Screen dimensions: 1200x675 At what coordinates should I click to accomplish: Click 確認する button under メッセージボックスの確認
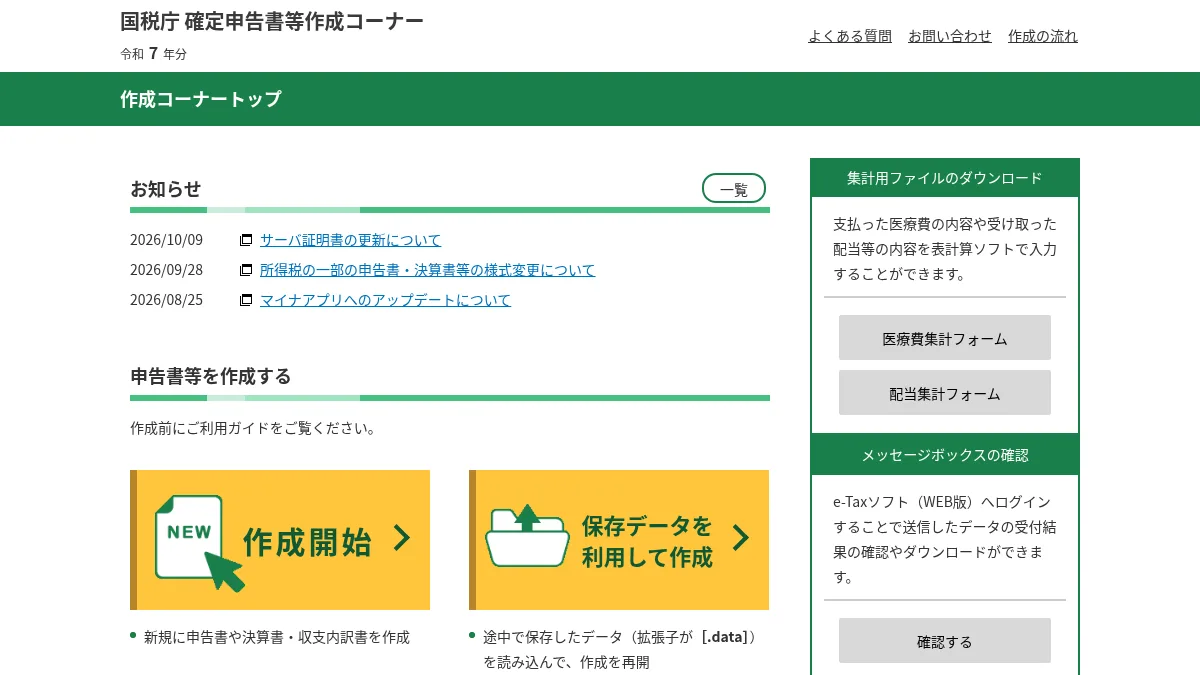945,641
